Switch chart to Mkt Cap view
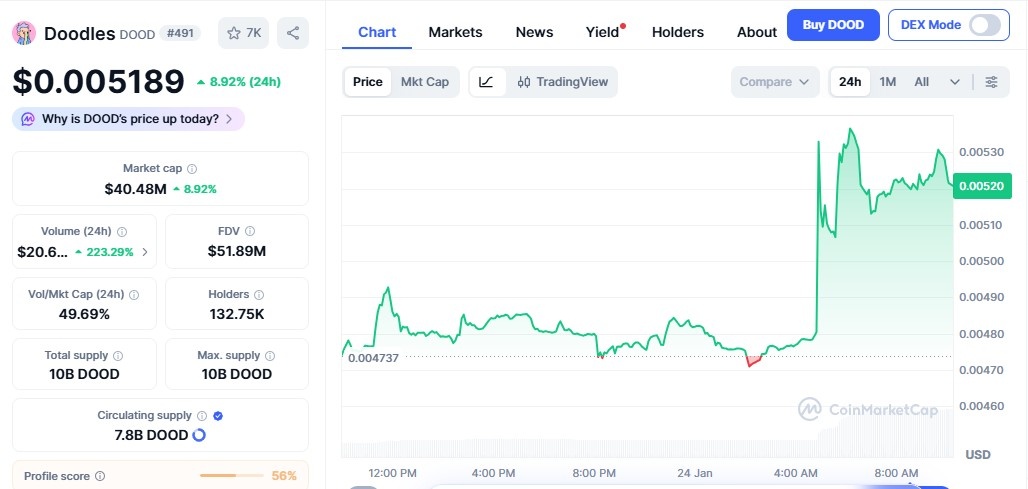1028x489 pixels. point(425,82)
